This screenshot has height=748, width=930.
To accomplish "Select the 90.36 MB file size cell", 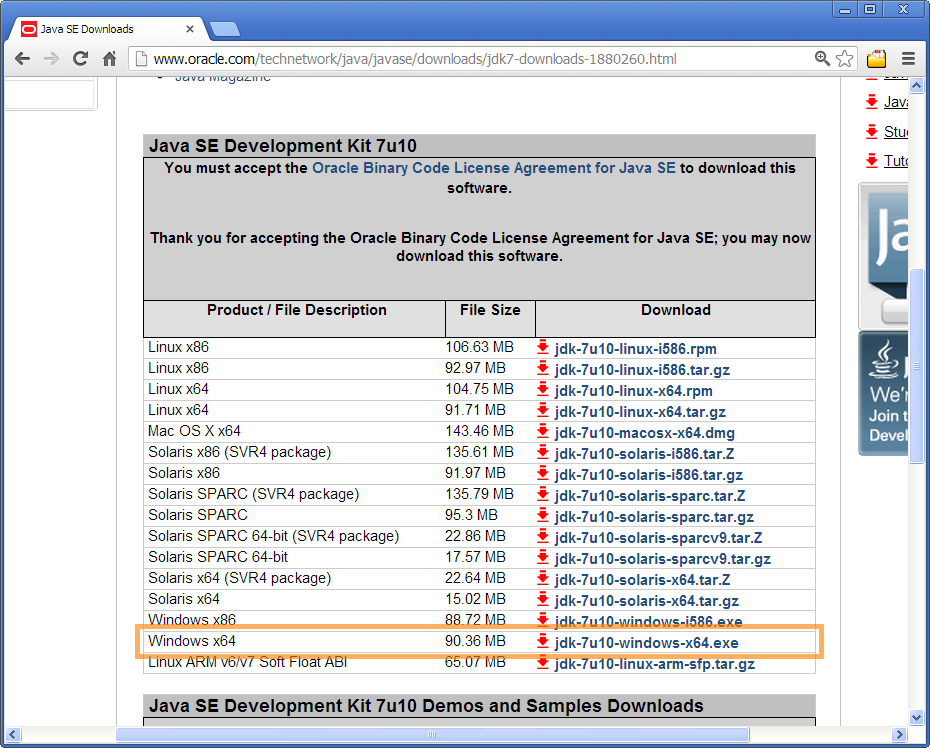I will [x=490, y=641].
